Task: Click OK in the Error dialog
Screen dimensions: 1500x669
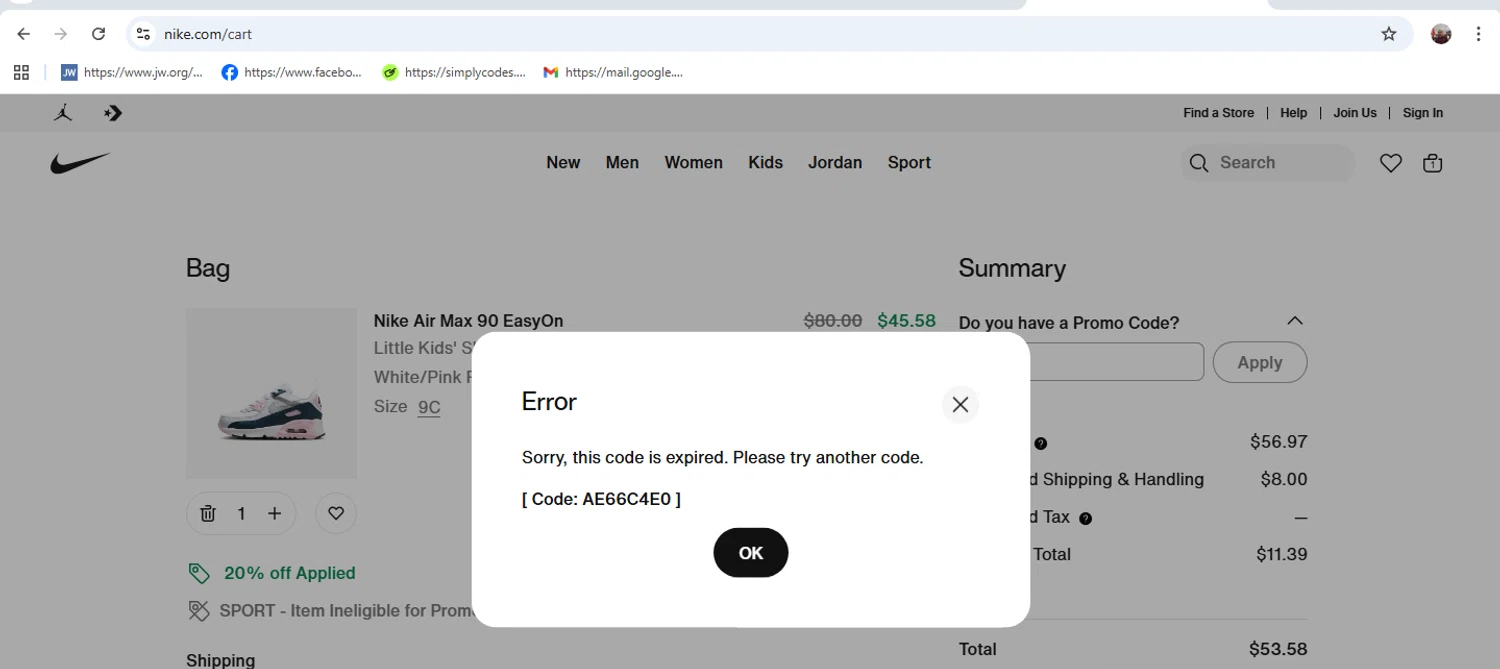Action: [750, 553]
